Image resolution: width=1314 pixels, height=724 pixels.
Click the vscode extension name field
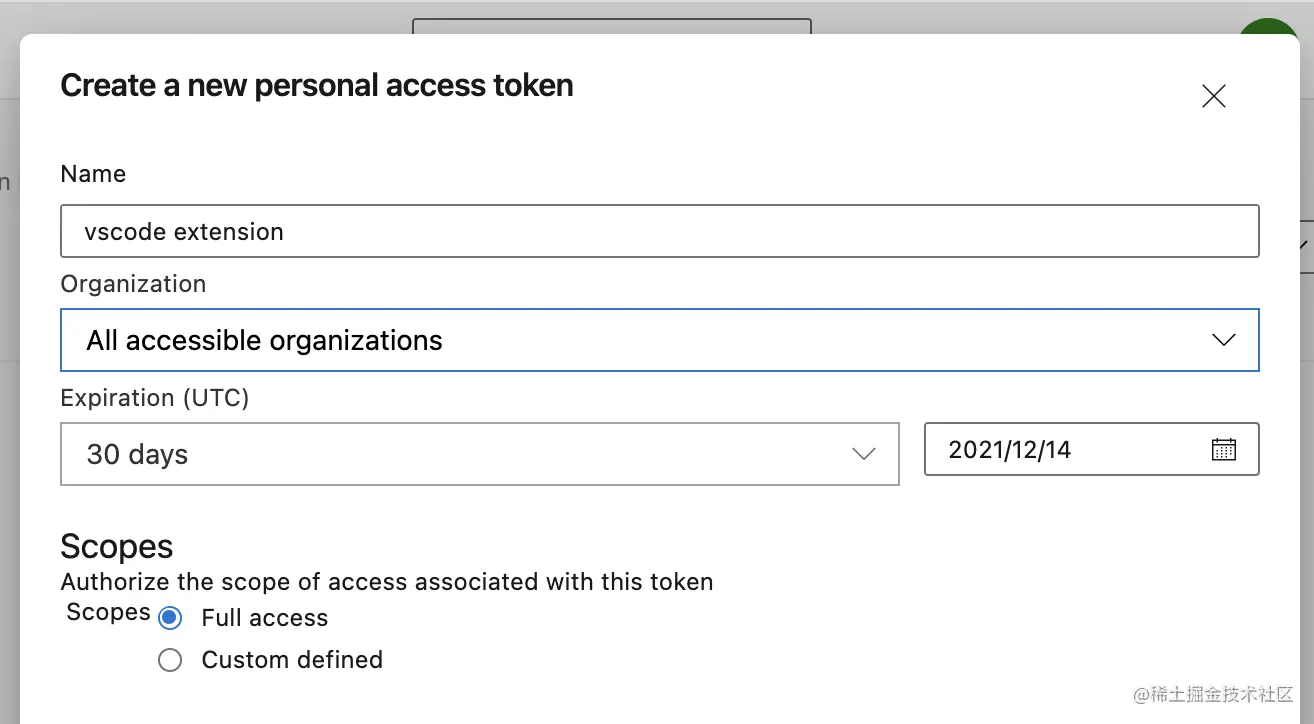pyautogui.click(x=658, y=231)
